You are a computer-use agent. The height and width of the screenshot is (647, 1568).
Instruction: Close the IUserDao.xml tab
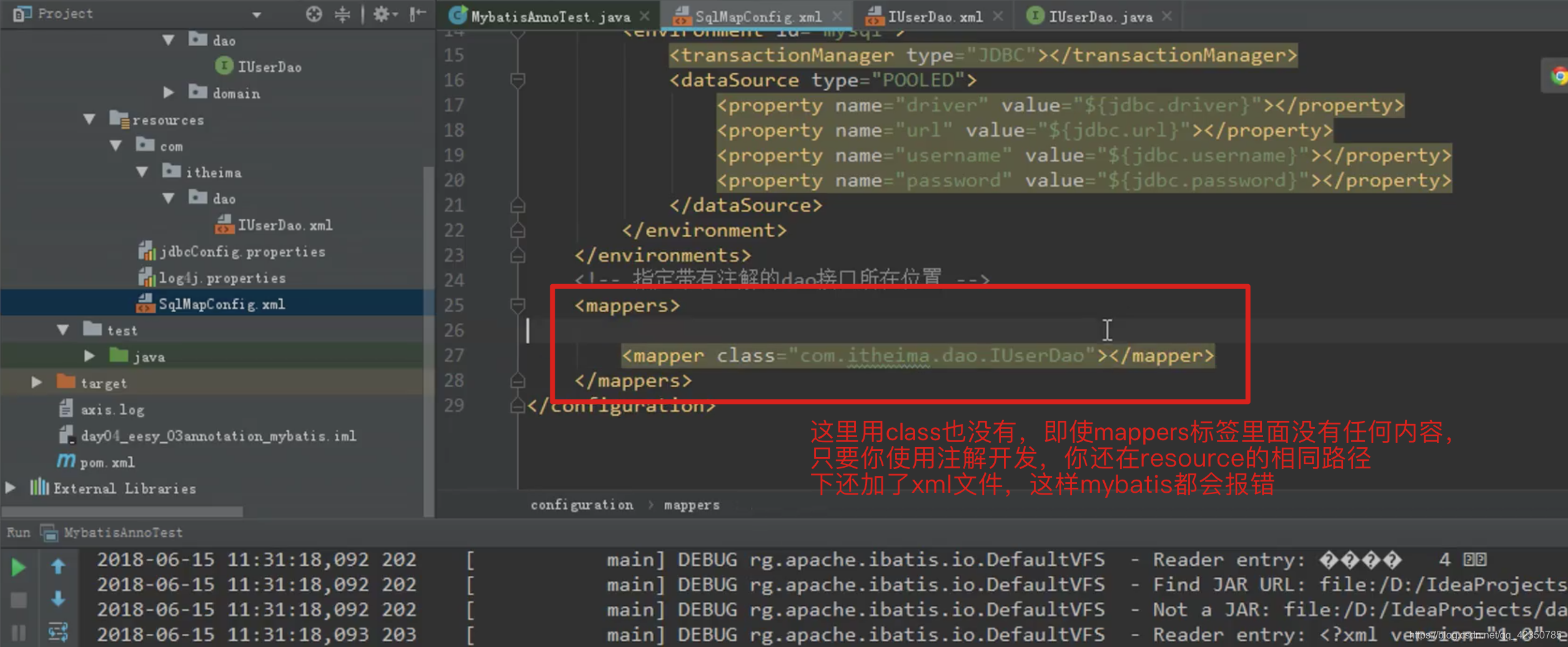tap(998, 16)
